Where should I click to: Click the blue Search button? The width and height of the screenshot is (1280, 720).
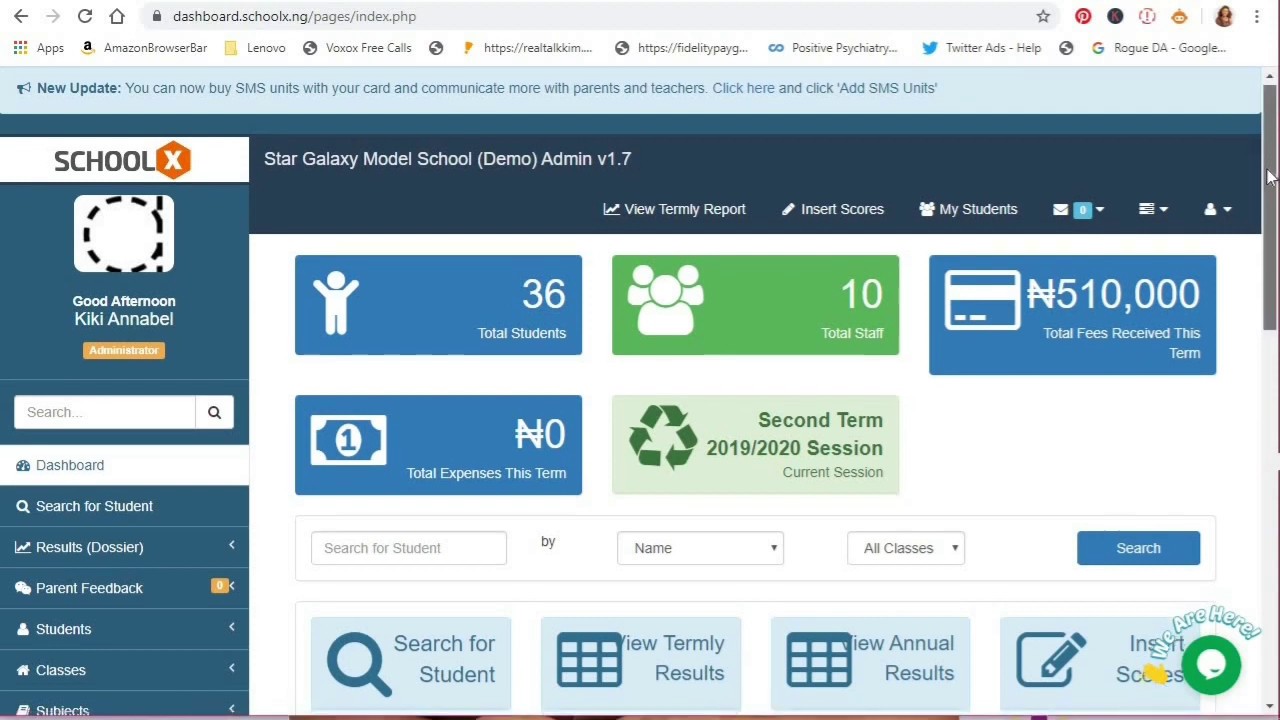coord(1138,548)
